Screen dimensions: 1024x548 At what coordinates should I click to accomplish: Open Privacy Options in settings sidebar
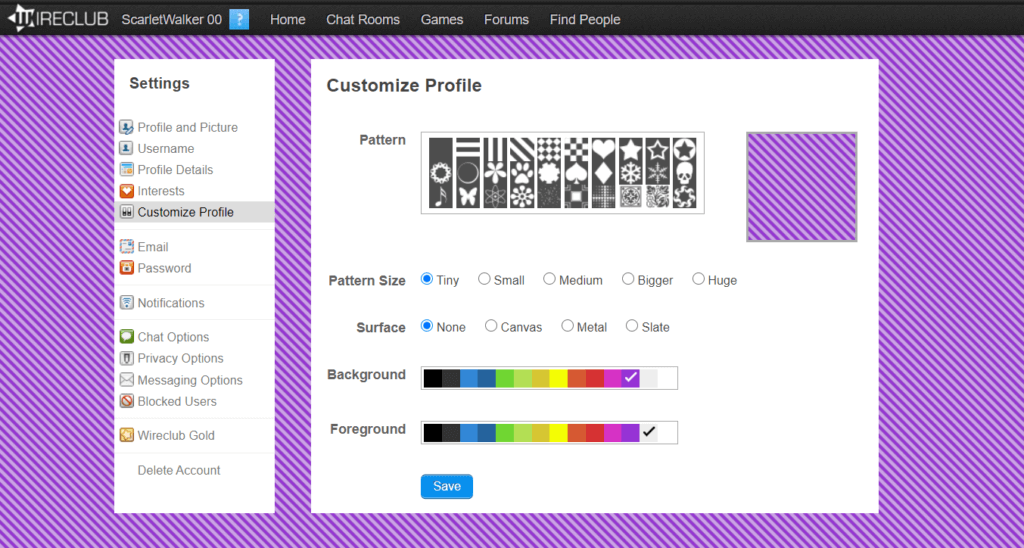[180, 358]
